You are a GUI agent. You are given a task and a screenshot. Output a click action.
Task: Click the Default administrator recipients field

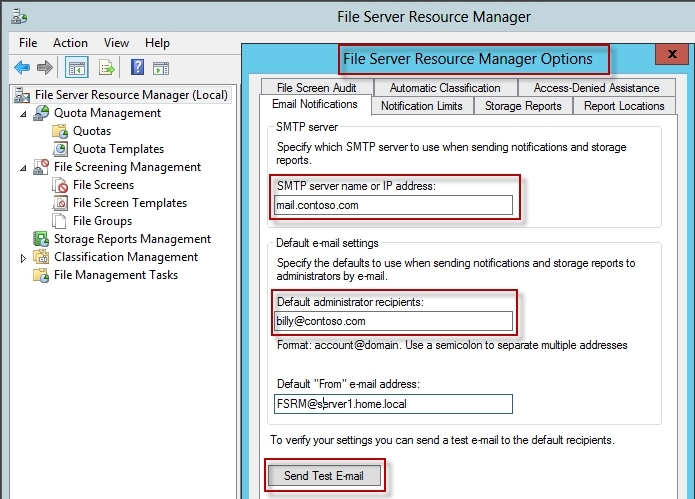point(393,321)
